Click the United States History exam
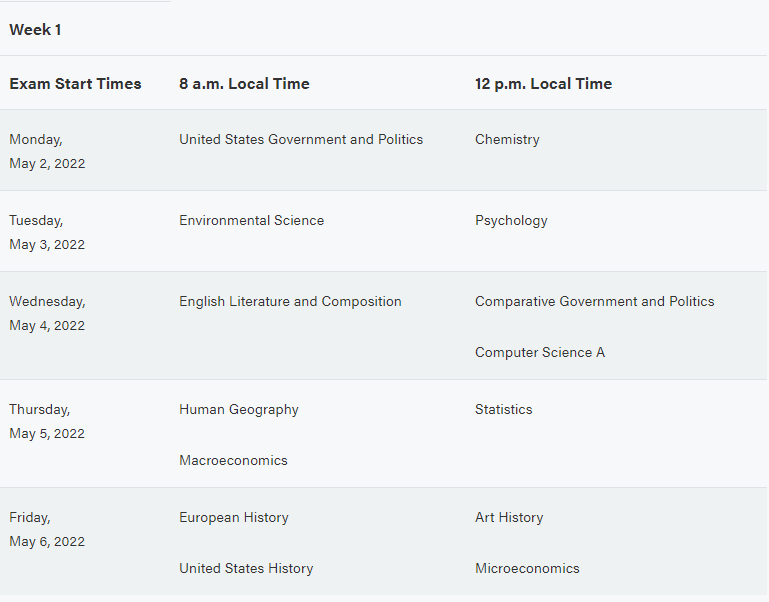This screenshot has height=602, width=769. click(x=246, y=569)
